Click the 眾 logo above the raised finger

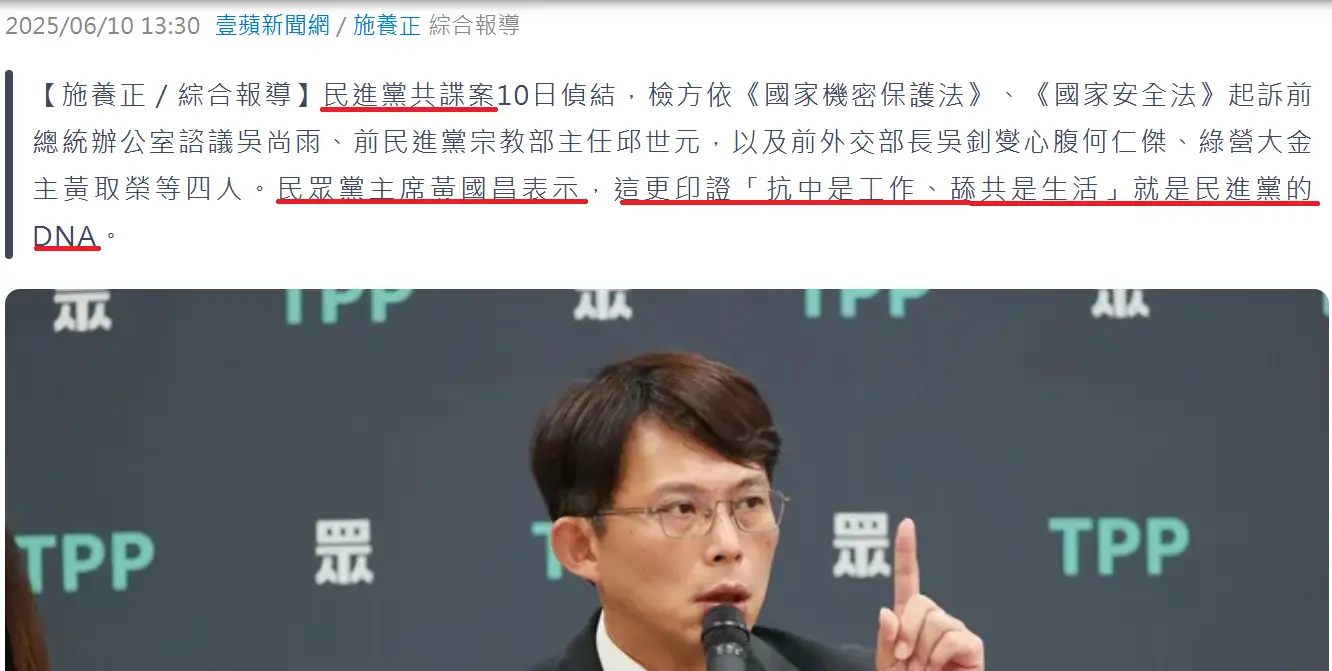(x=861, y=545)
